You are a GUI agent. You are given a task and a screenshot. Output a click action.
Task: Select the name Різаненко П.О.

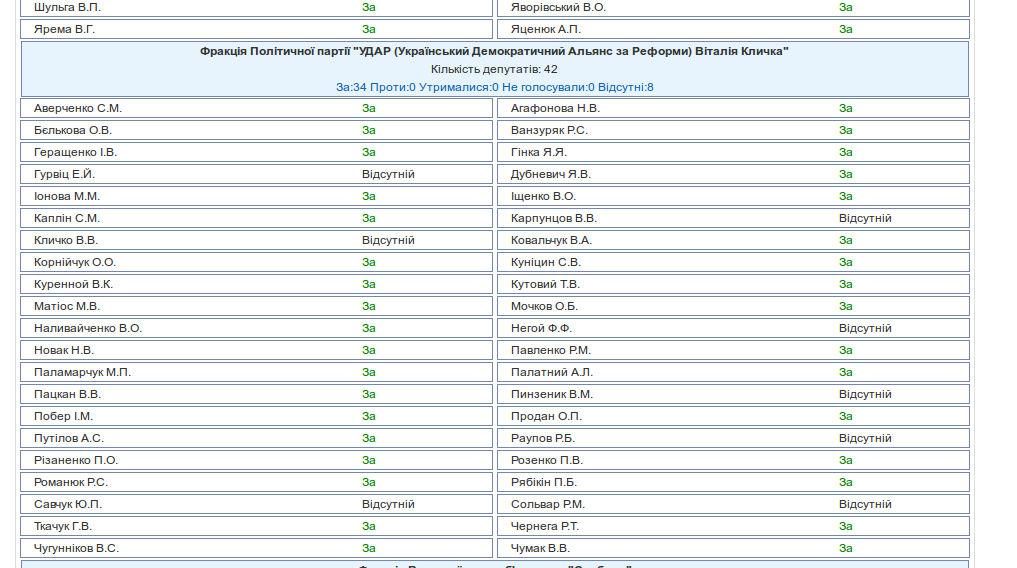pos(76,461)
